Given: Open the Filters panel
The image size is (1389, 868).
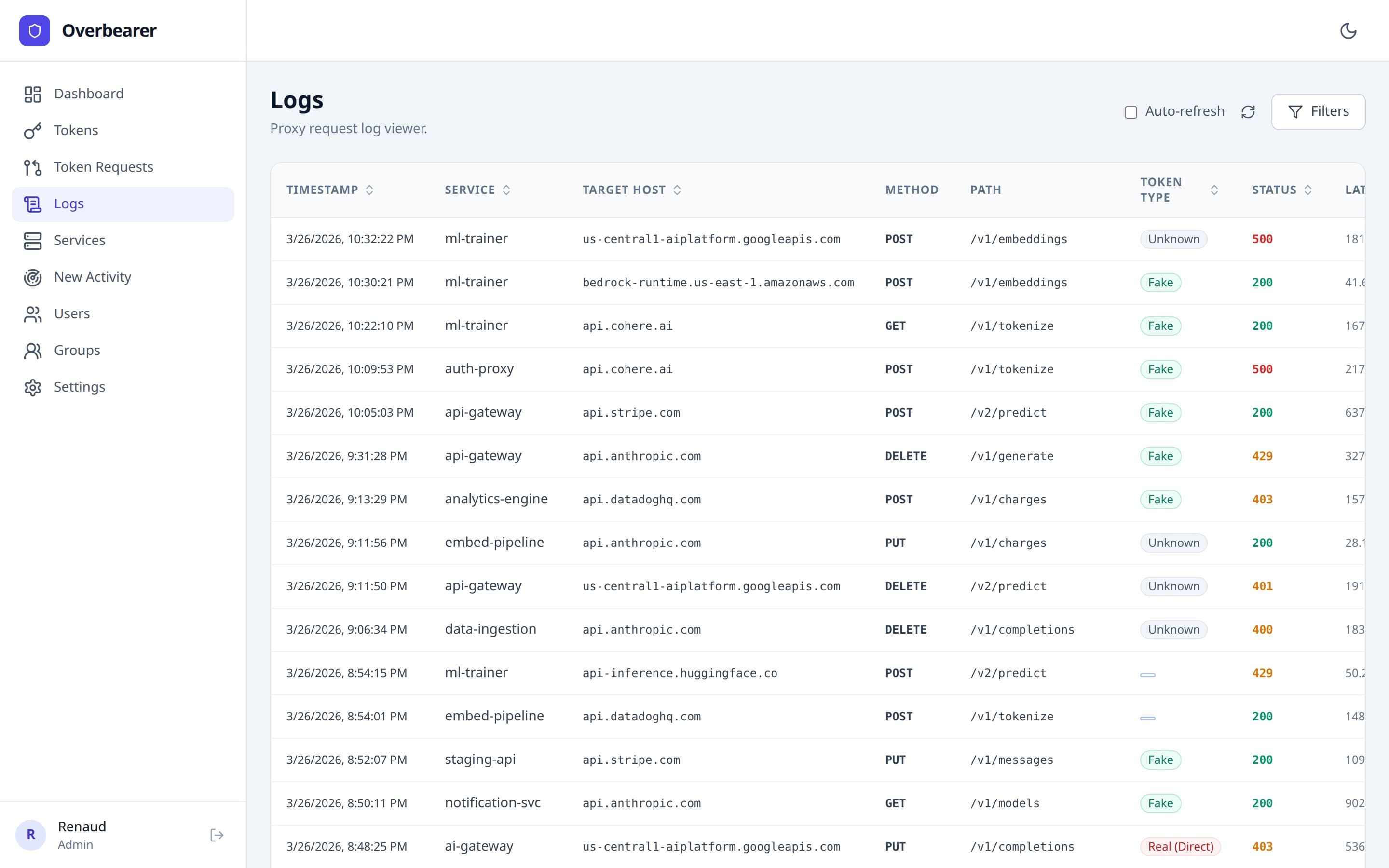Looking at the screenshot, I should [x=1319, y=111].
